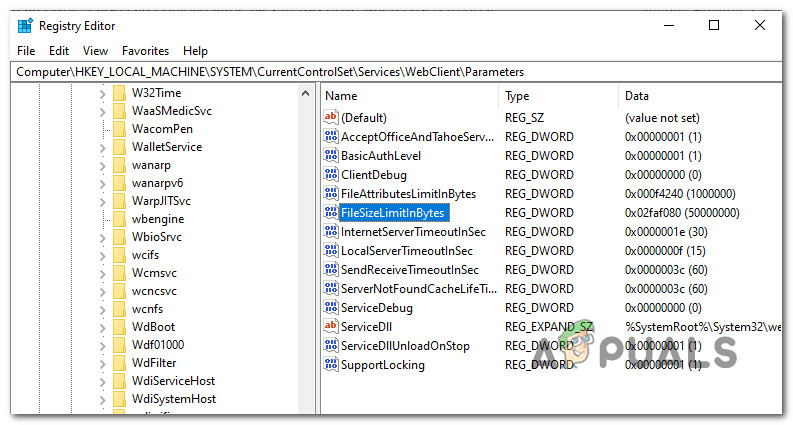Click the DWORD icon beside BasicAuthLevel
This screenshot has height=425, width=793.
click(331, 156)
